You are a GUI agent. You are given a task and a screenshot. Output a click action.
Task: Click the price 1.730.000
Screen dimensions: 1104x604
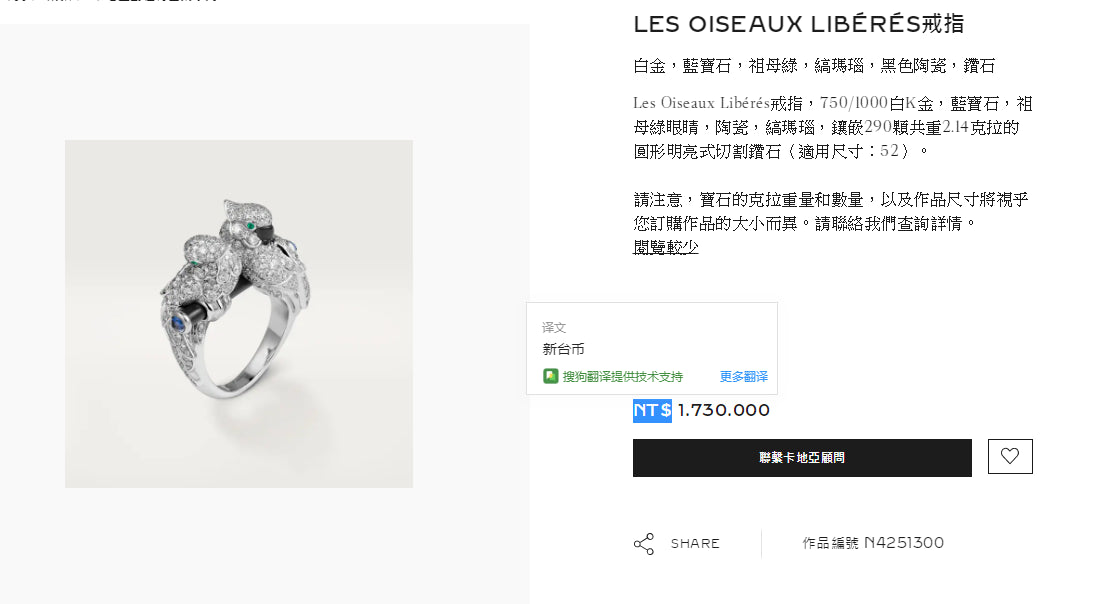[x=723, y=410]
